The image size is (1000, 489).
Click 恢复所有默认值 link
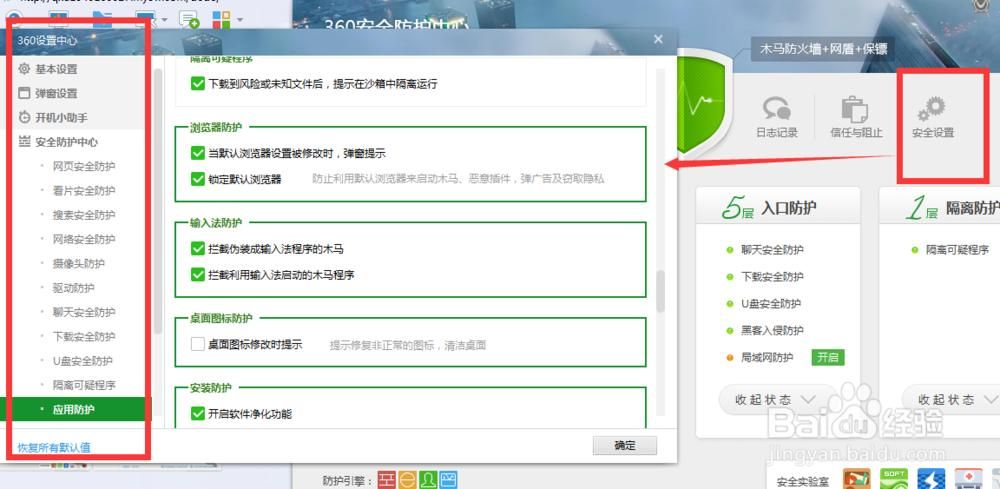tap(54, 447)
